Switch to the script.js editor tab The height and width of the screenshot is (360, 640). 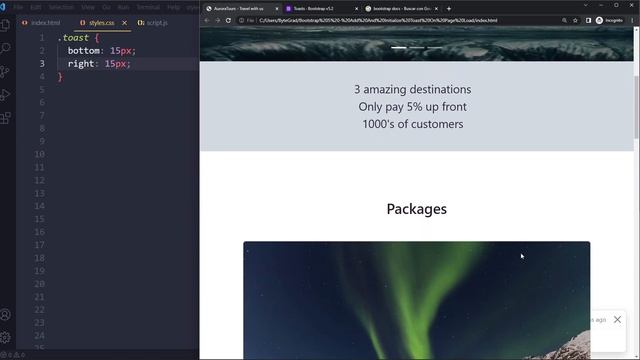click(x=153, y=23)
